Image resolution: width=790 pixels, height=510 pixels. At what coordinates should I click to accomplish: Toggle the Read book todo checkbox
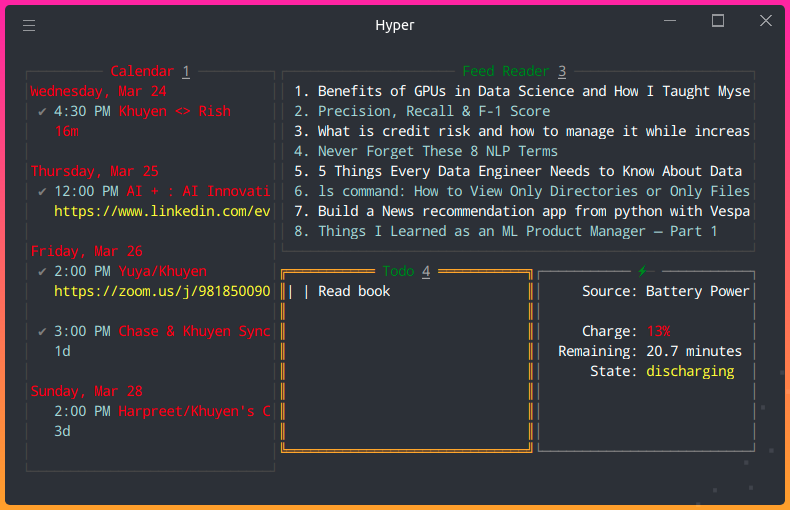[x=298, y=291]
